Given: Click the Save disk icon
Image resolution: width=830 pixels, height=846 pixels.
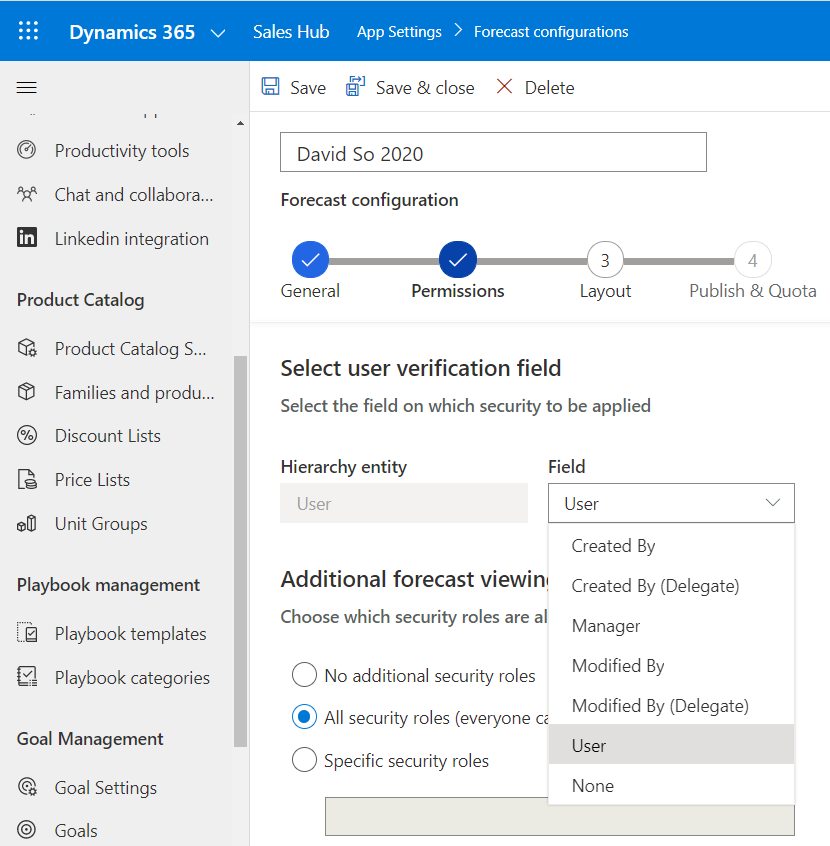Looking at the screenshot, I should click(271, 87).
